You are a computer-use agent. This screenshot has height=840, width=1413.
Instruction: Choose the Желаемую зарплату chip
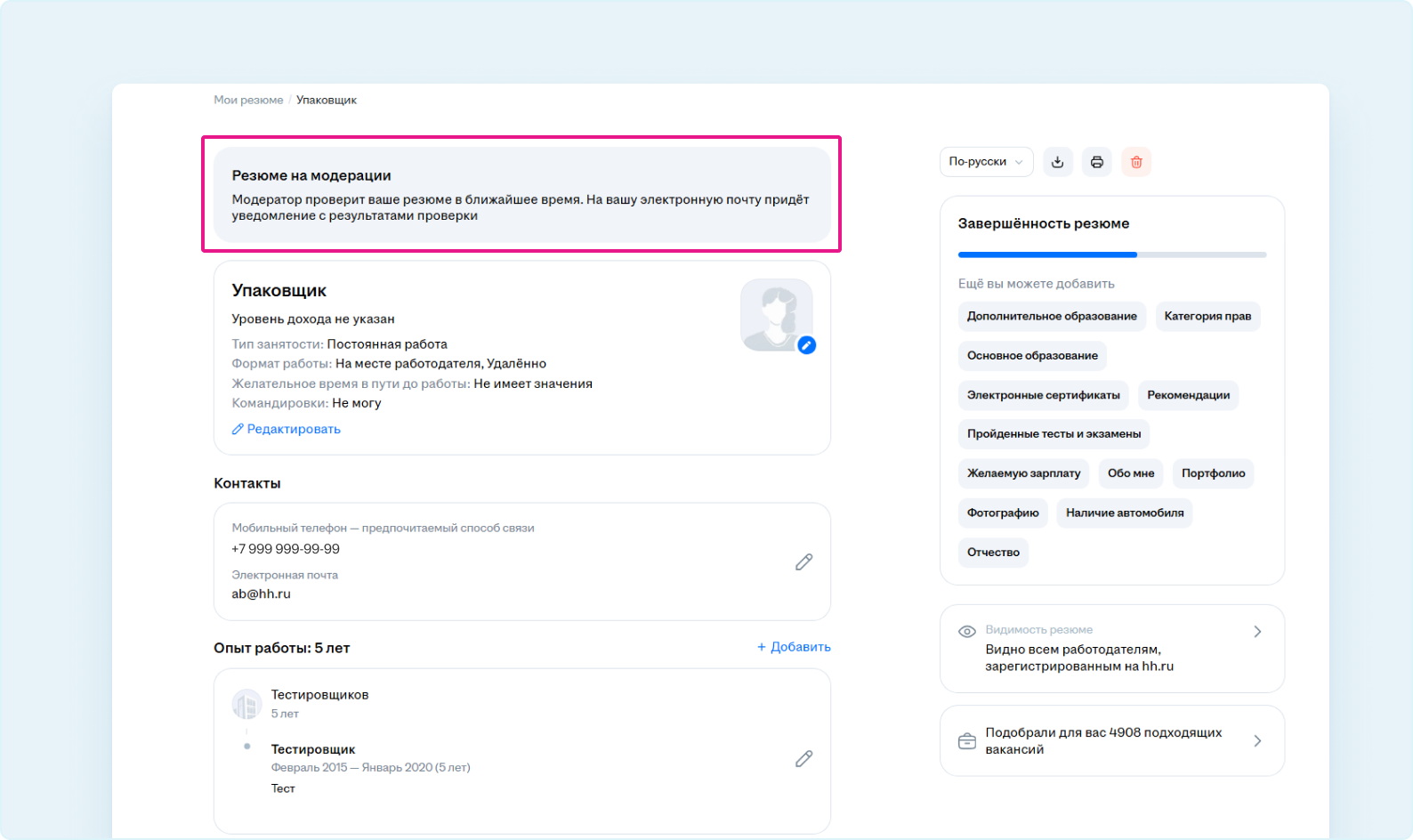coord(1023,473)
